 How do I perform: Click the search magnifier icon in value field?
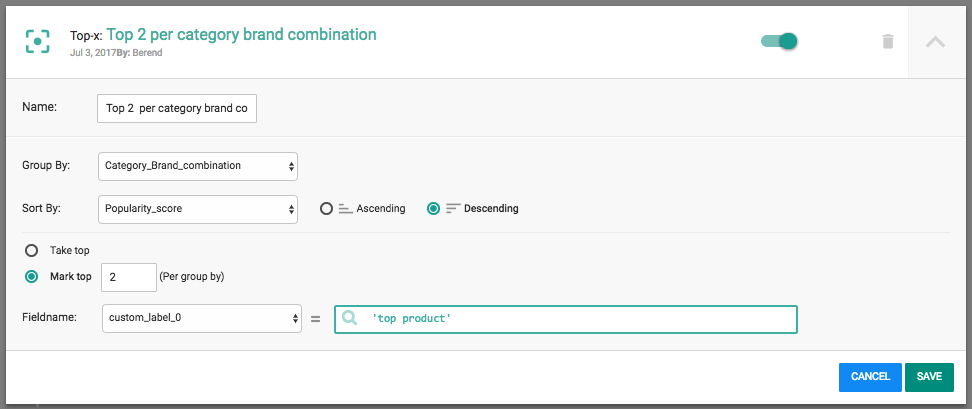pyautogui.click(x=350, y=318)
